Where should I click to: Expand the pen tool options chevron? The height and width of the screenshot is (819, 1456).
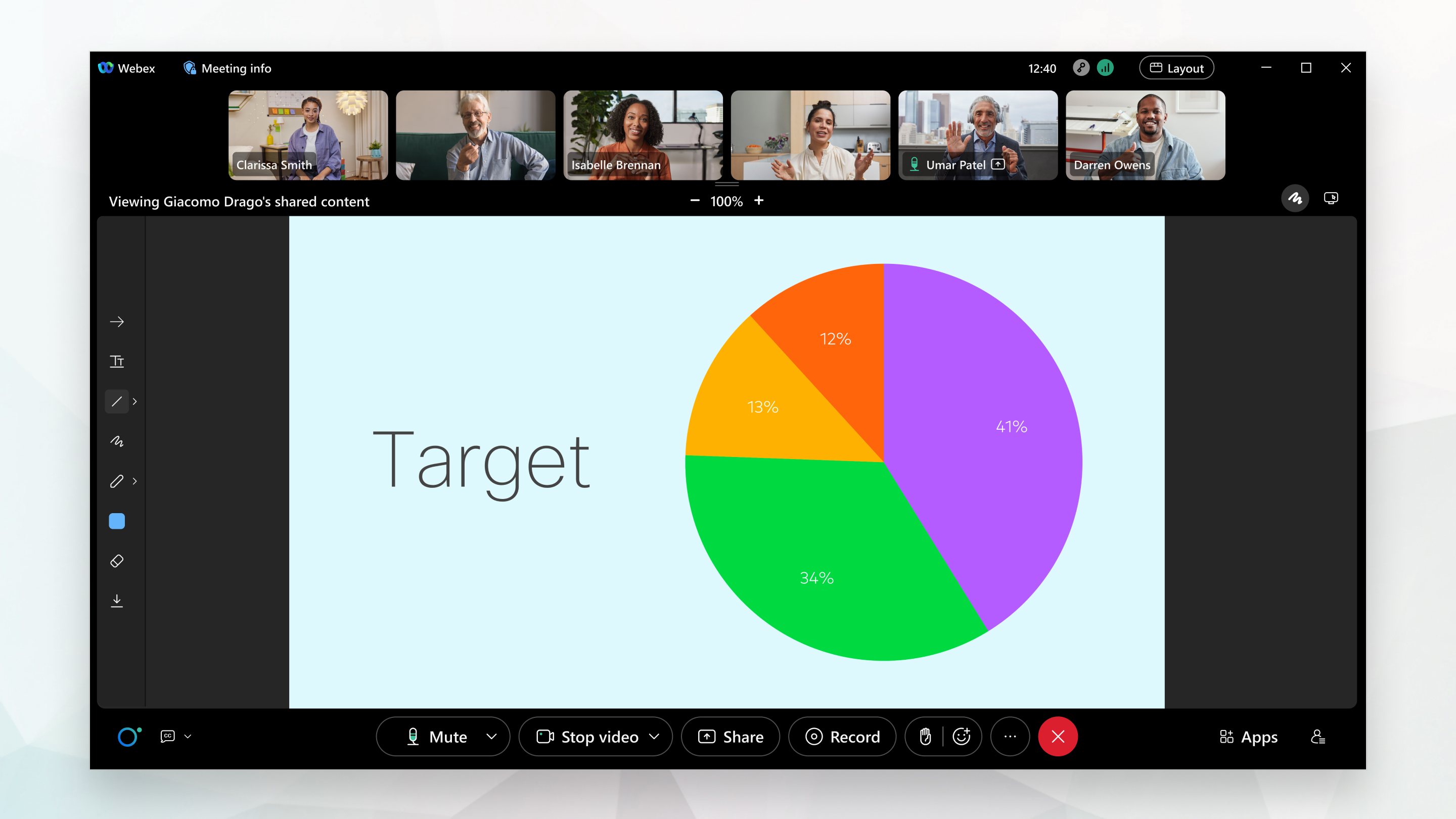pos(135,482)
